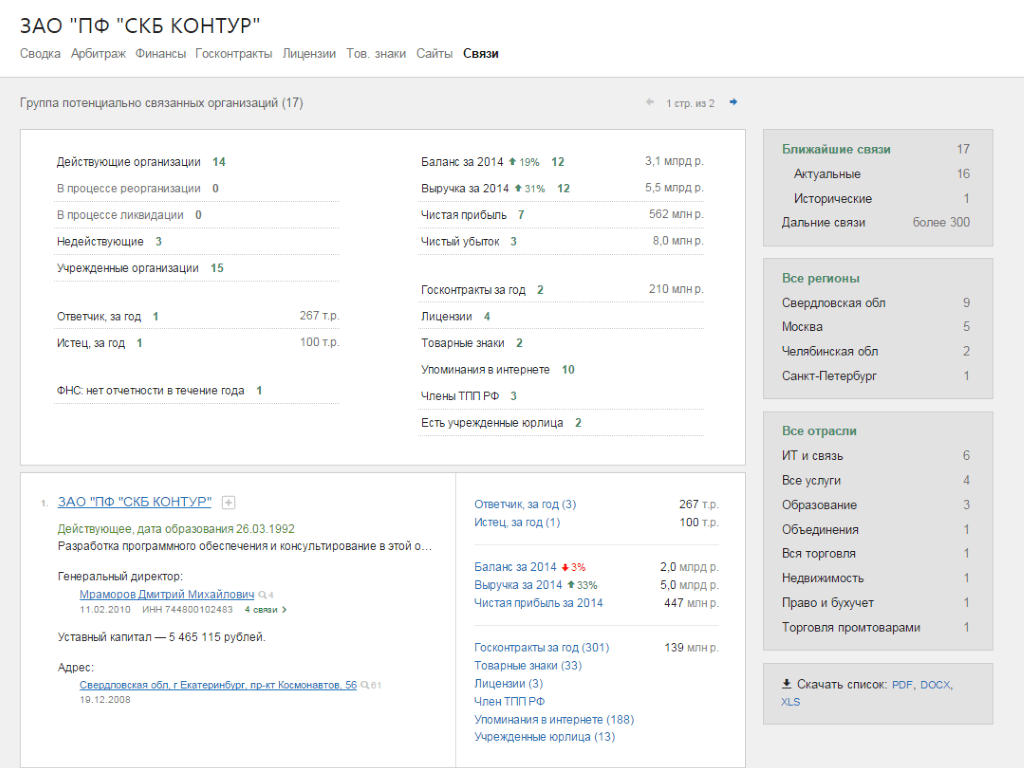Open the Свердловская обл, Екатеринбург address link
This screenshot has height=768, width=1024.
click(x=218, y=685)
